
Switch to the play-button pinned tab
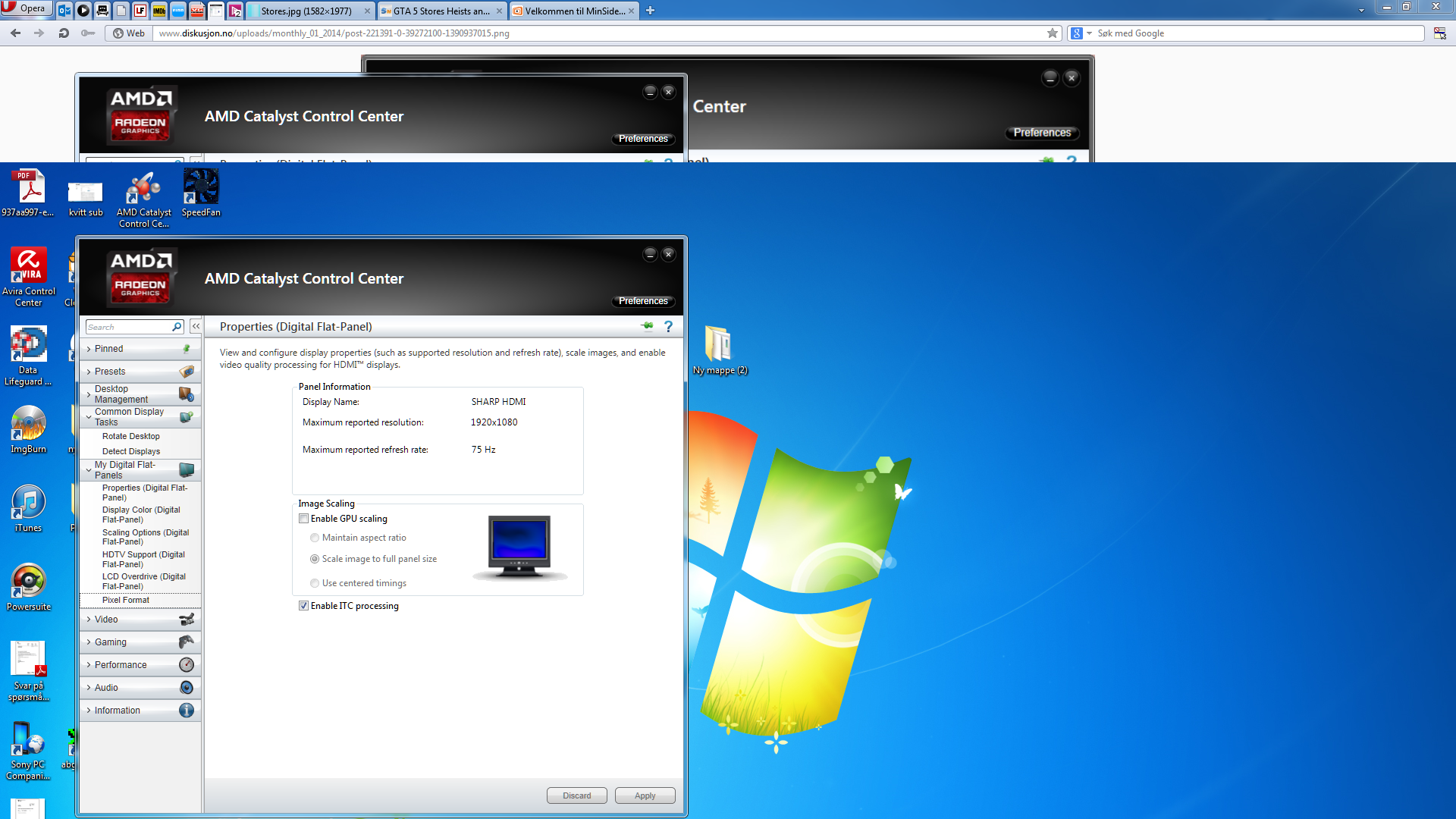tap(83, 11)
